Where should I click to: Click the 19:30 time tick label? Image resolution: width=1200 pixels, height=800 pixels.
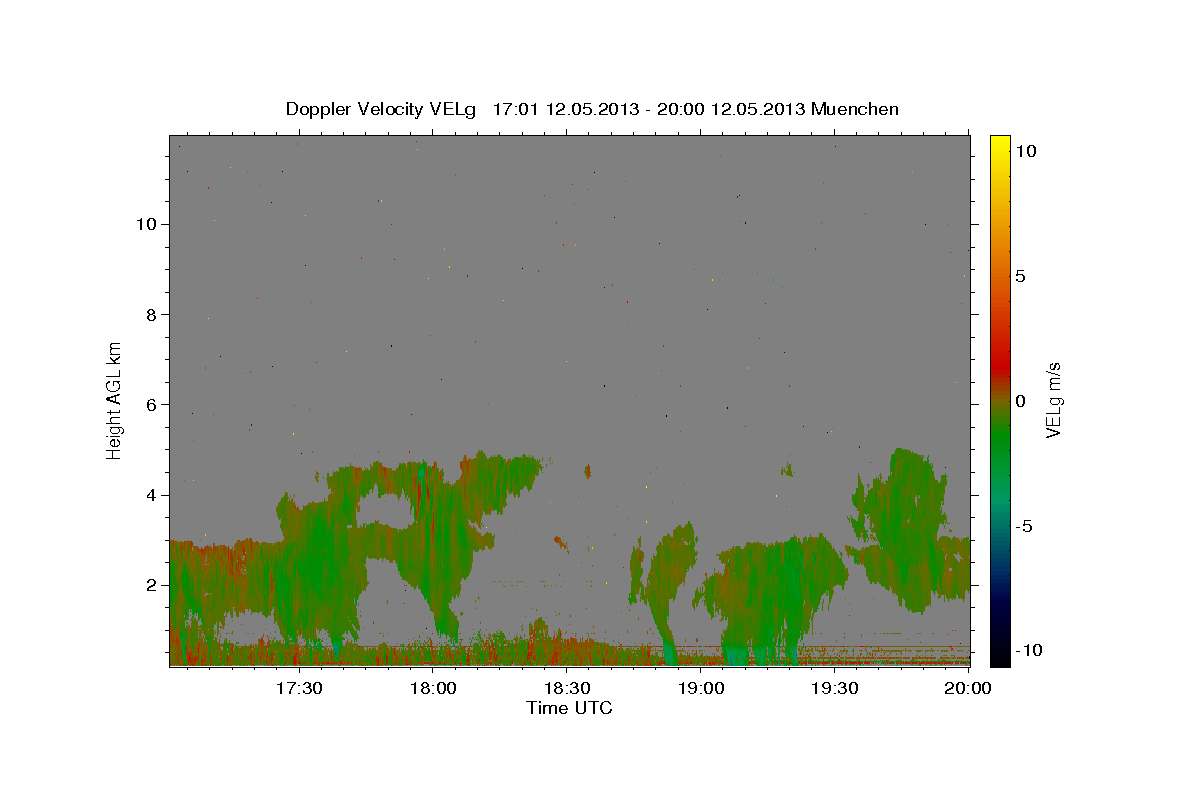tap(835, 688)
